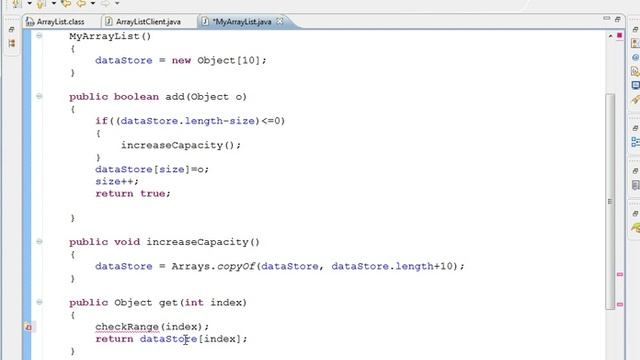Click the 'return true;' statement

pos(133,193)
